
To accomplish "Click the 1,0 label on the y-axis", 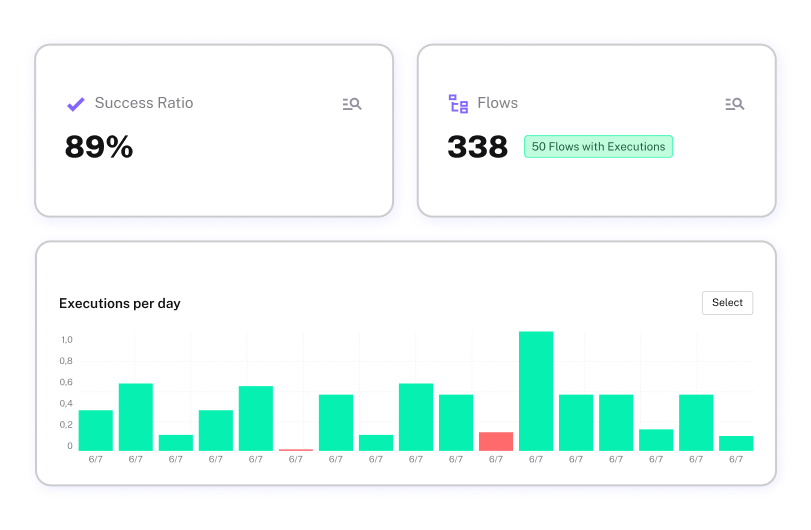I will [67, 340].
